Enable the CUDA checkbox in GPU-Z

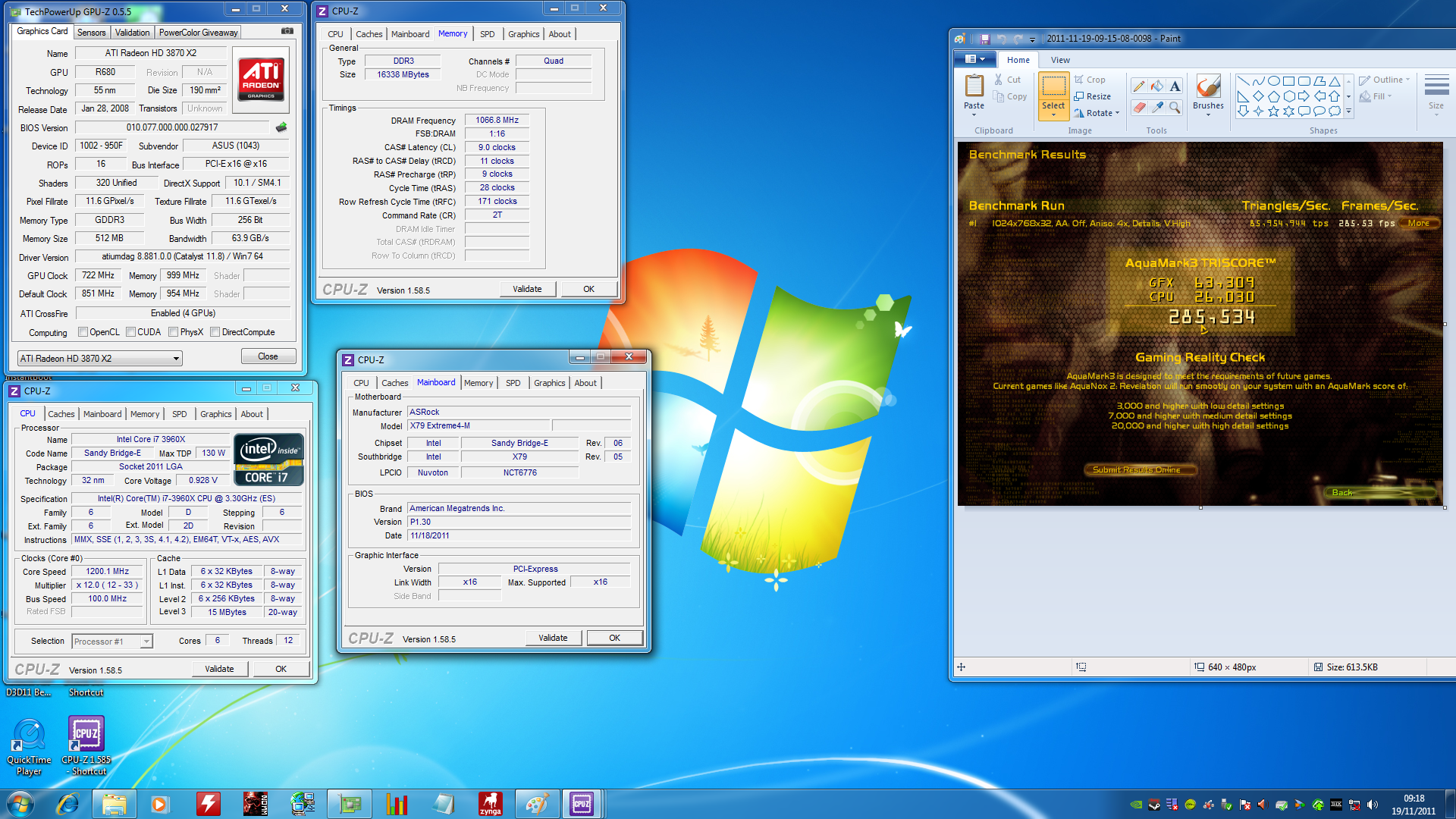(x=131, y=332)
